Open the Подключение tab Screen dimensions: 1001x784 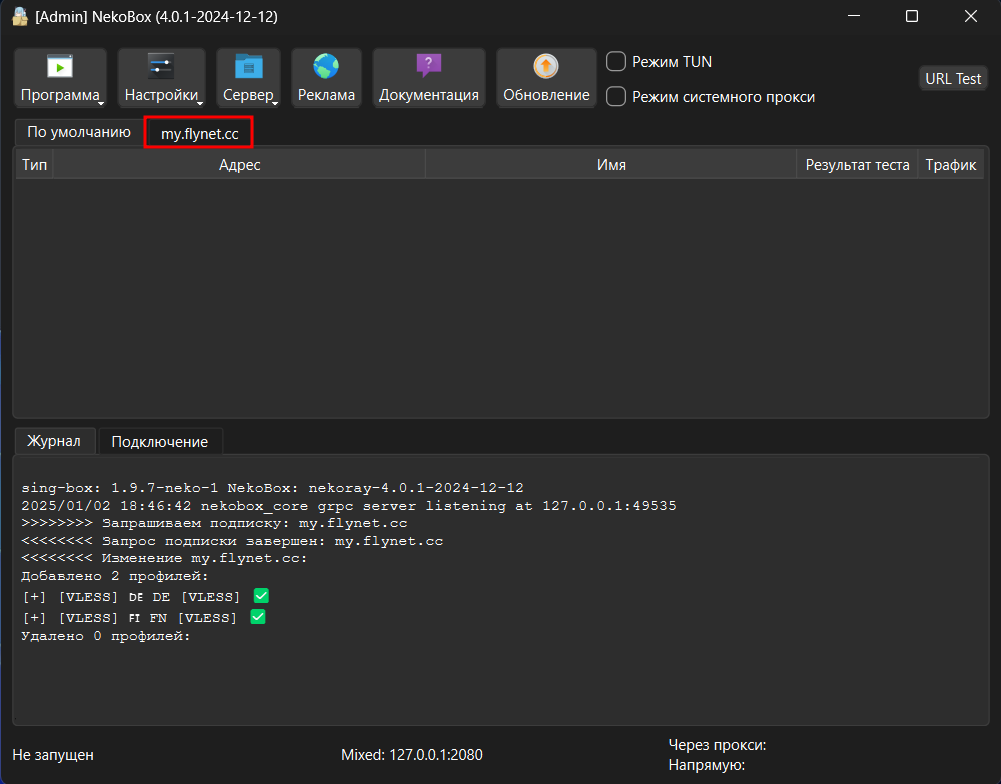point(160,442)
